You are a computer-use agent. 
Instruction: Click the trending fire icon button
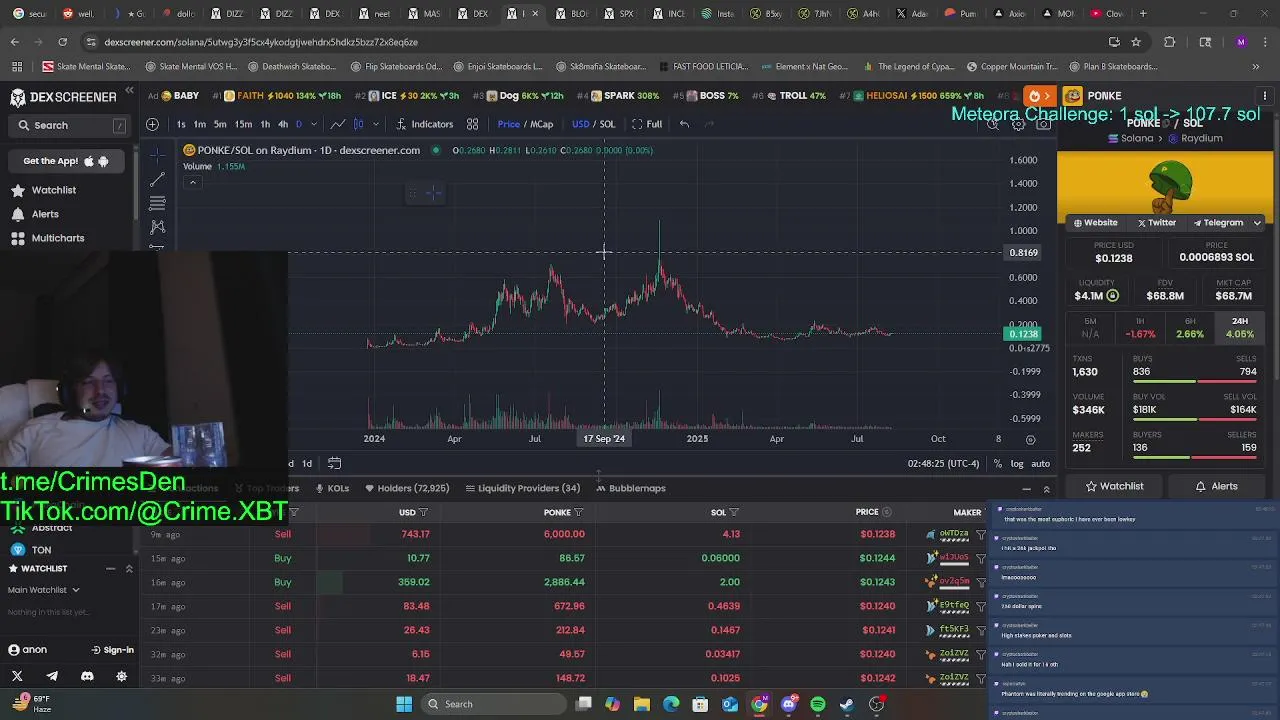[1039, 96]
